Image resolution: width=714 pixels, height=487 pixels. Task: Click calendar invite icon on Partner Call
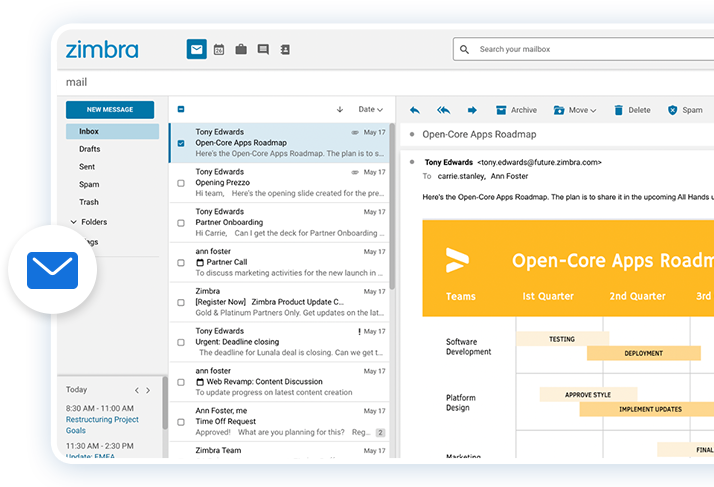click(200, 262)
